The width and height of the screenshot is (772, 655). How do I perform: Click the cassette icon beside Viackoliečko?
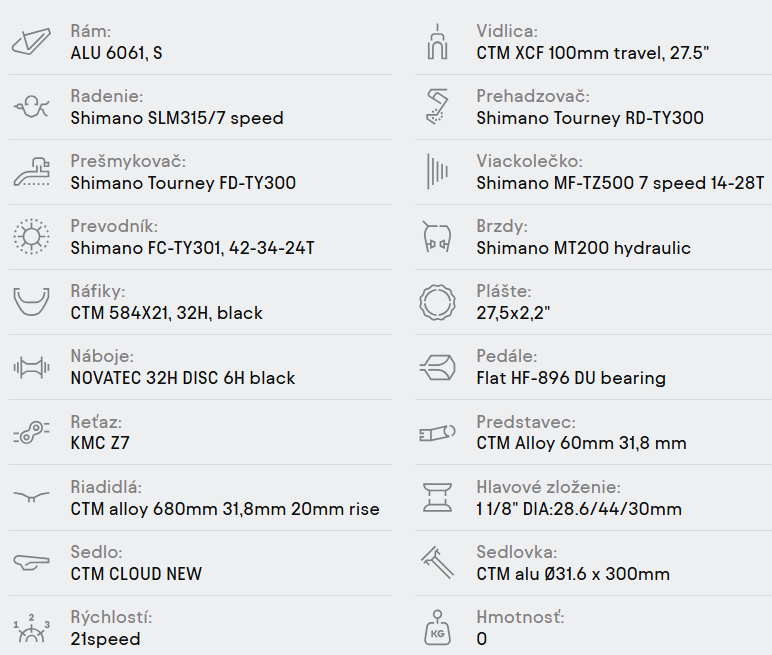point(436,172)
